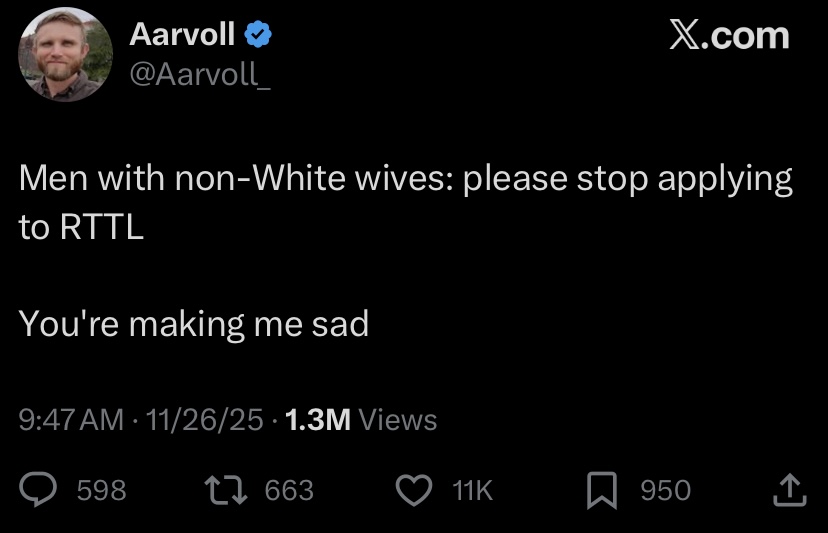828x533 pixels.
Task: Click the 598 replies count
Action: pyautogui.click(x=101, y=490)
